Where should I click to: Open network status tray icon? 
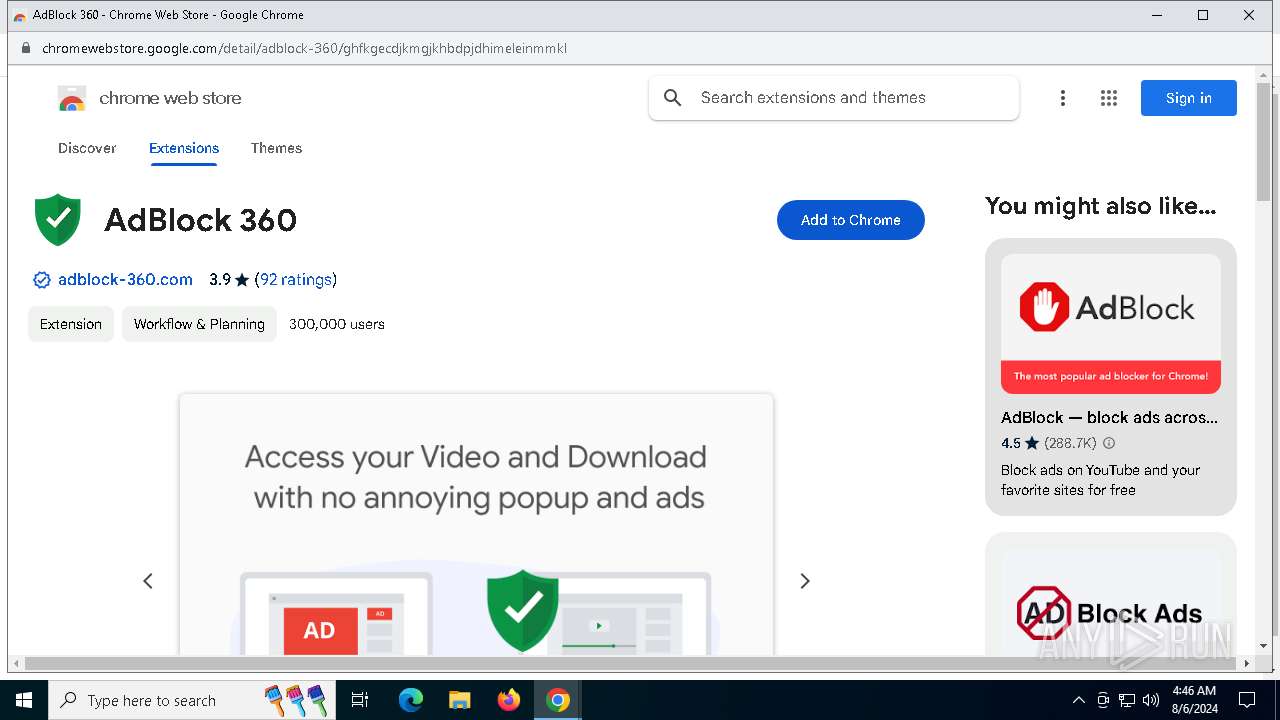point(1127,700)
